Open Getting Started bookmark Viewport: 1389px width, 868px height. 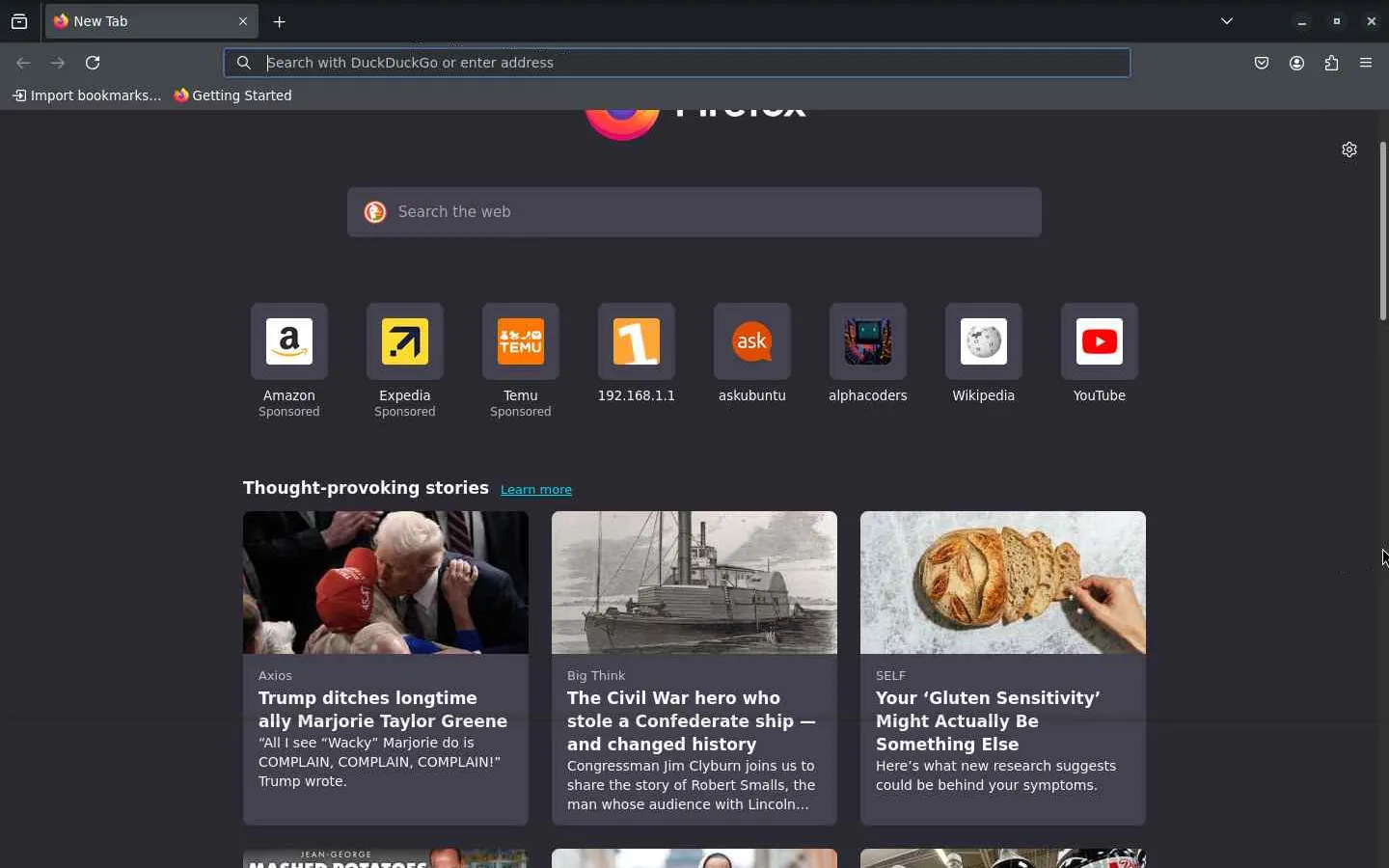232,95
